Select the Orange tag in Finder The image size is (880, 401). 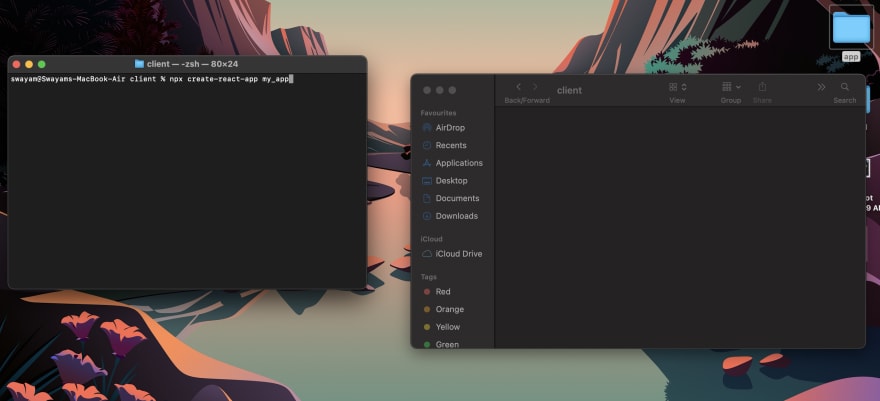point(443,310)
